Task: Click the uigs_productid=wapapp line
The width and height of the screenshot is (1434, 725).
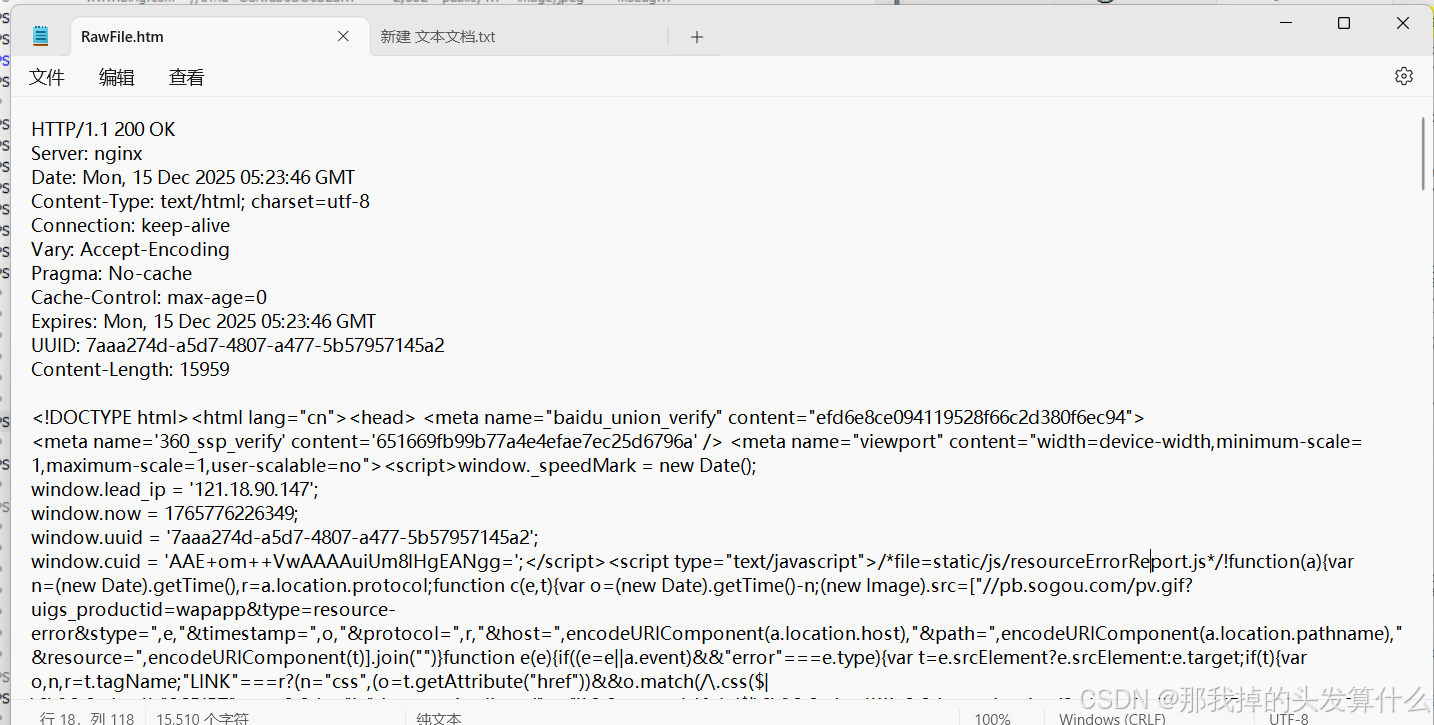Action: coord(213,609)
